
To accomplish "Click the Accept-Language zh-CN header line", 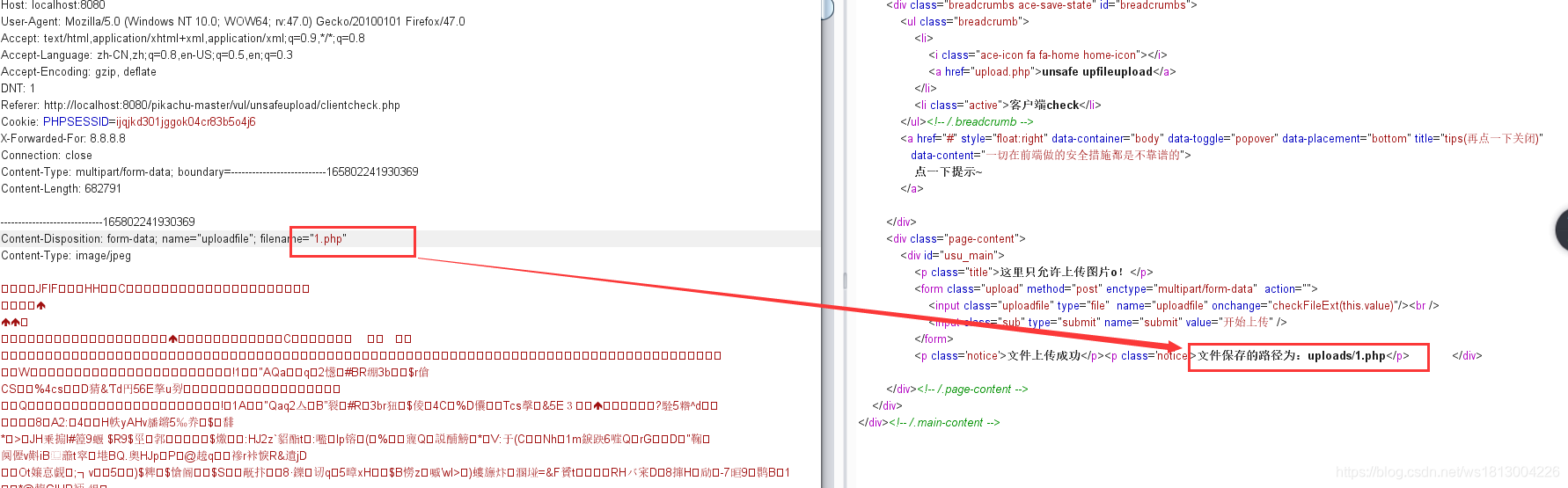I will pos(147,55).
